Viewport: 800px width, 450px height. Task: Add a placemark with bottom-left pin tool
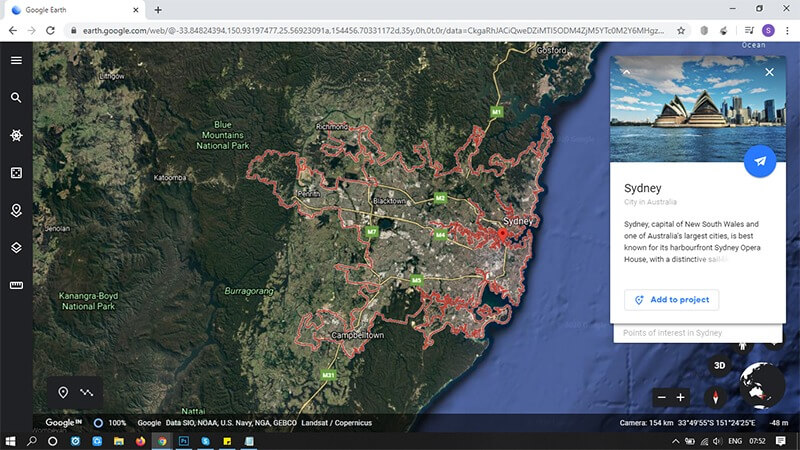coord(63,392)
